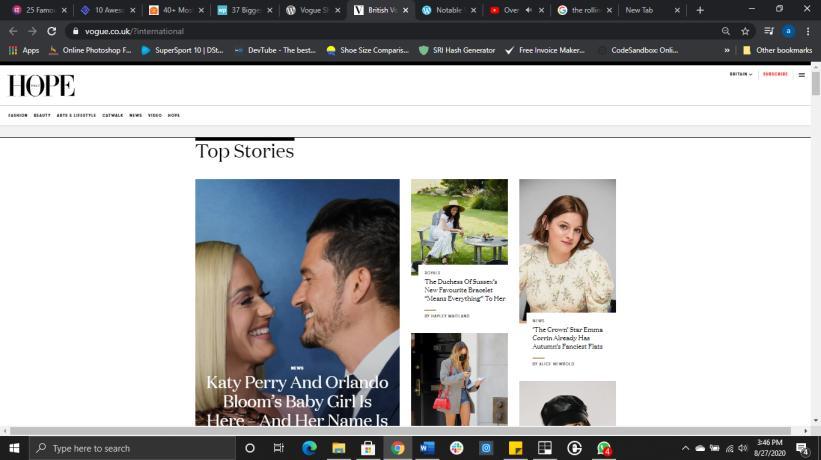Open the Chrome profile avatar
Screen dimensions: 821x460
tap(788, 31)
